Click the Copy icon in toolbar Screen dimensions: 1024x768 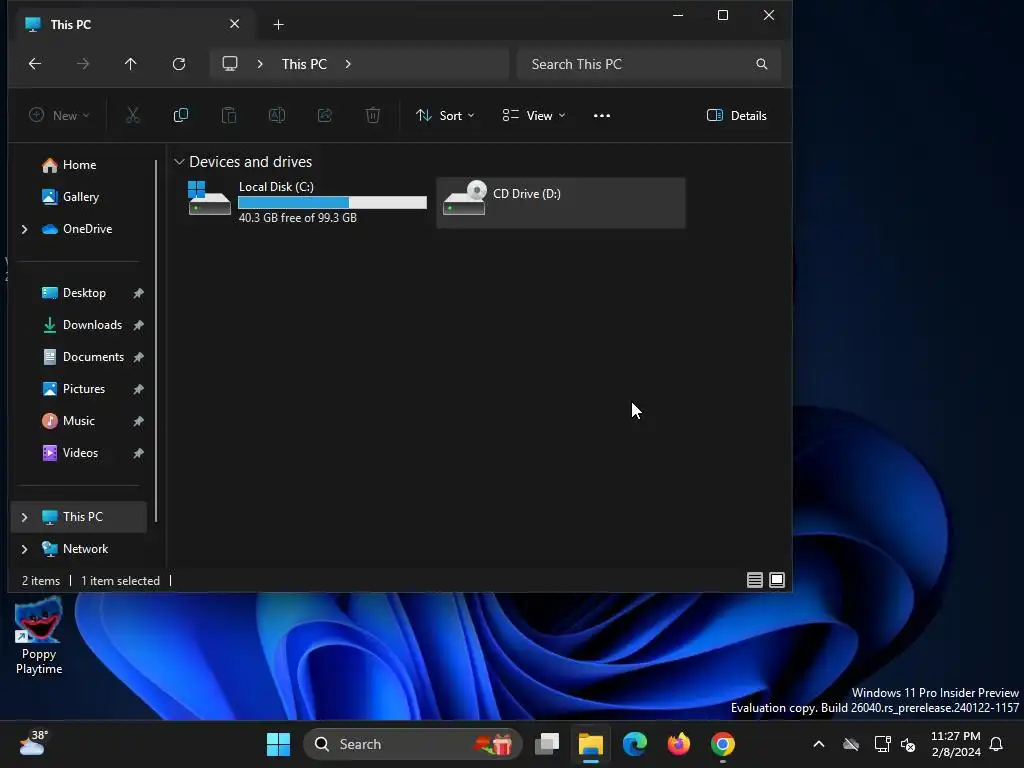[x=181, y=116]
